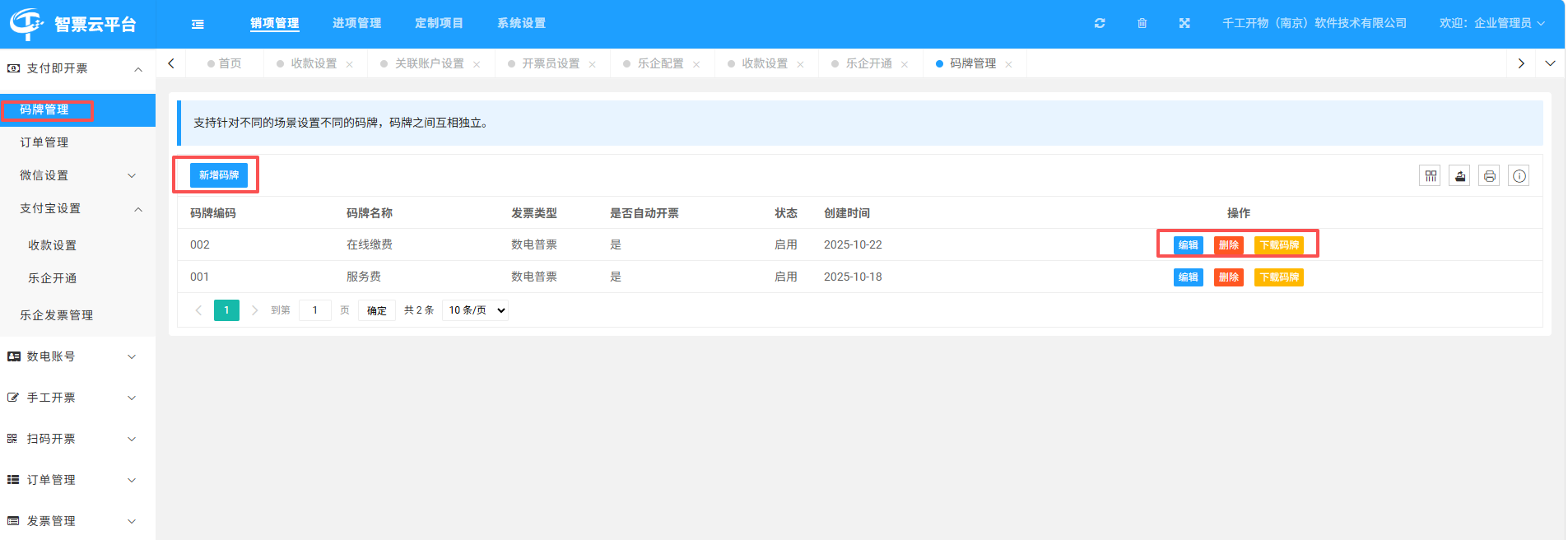Click 下载码牌 for code 001
The height and width of the screenshot is (540, 1568).
(x=1279, y=277)
